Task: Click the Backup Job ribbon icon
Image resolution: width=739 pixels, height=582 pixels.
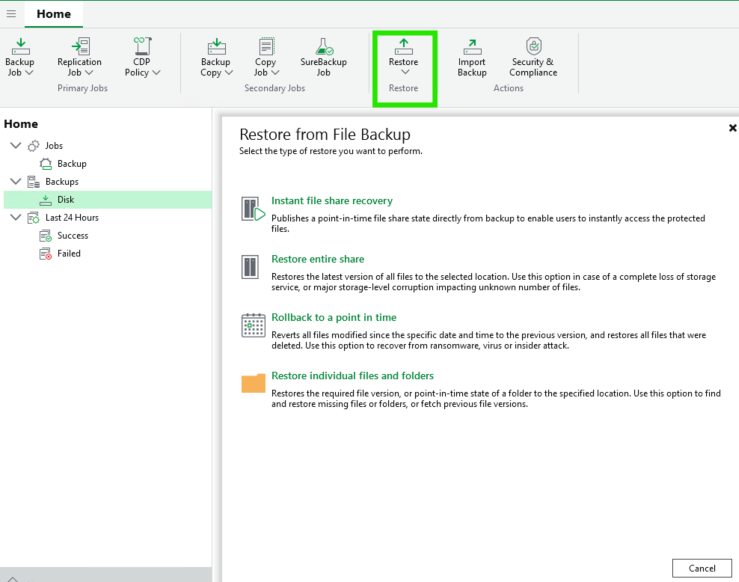Action: 20,47
